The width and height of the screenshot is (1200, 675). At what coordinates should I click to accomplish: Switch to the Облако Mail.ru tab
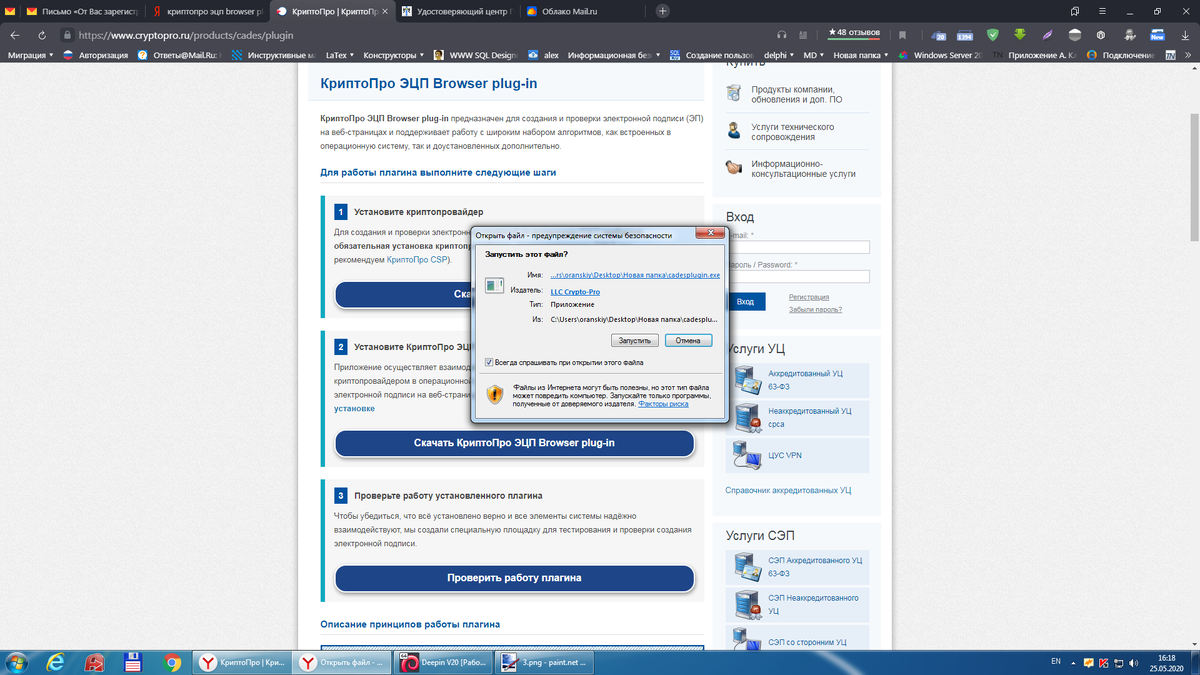click(581, 11)
